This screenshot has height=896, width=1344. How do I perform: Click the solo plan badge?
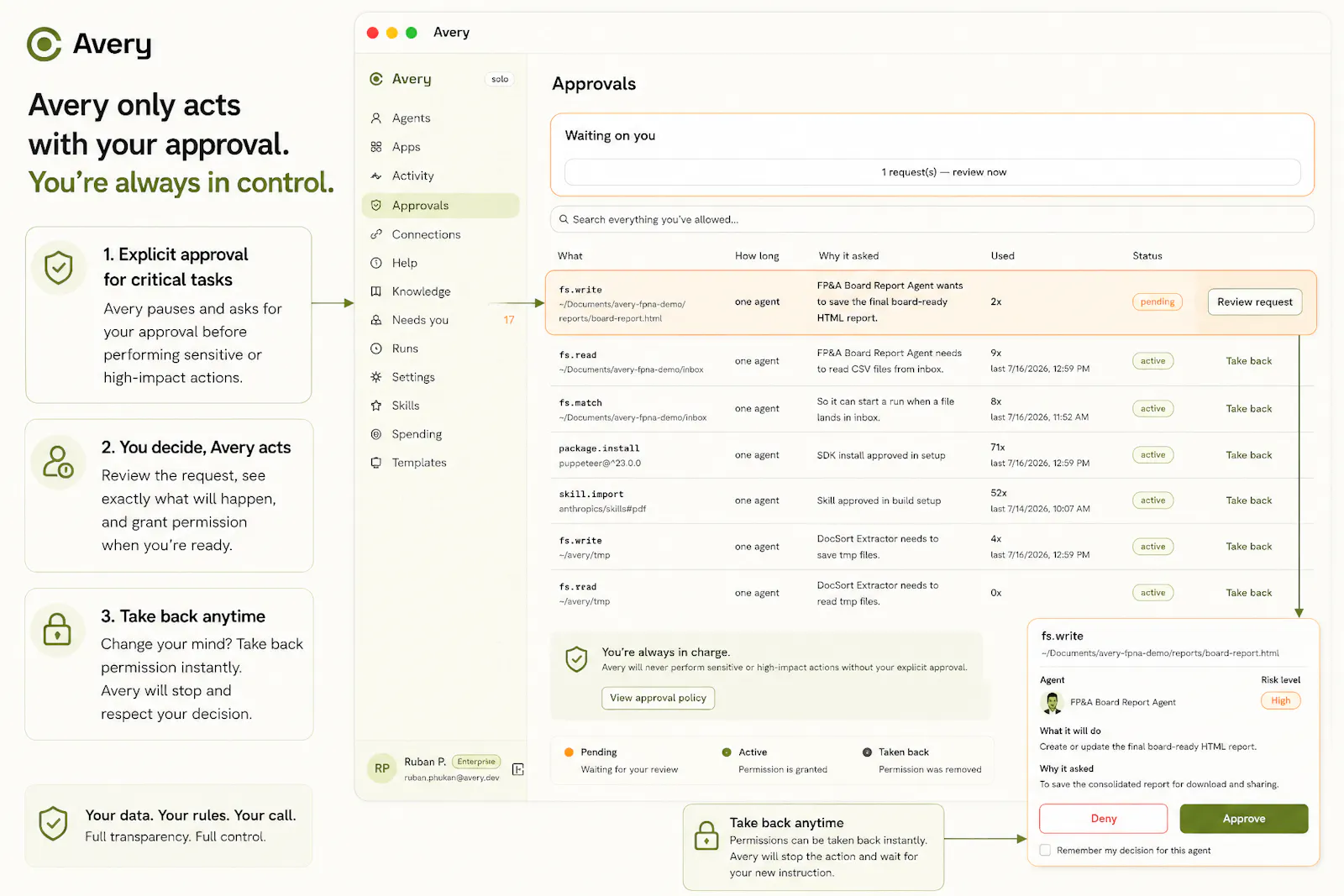coord(500,79)
